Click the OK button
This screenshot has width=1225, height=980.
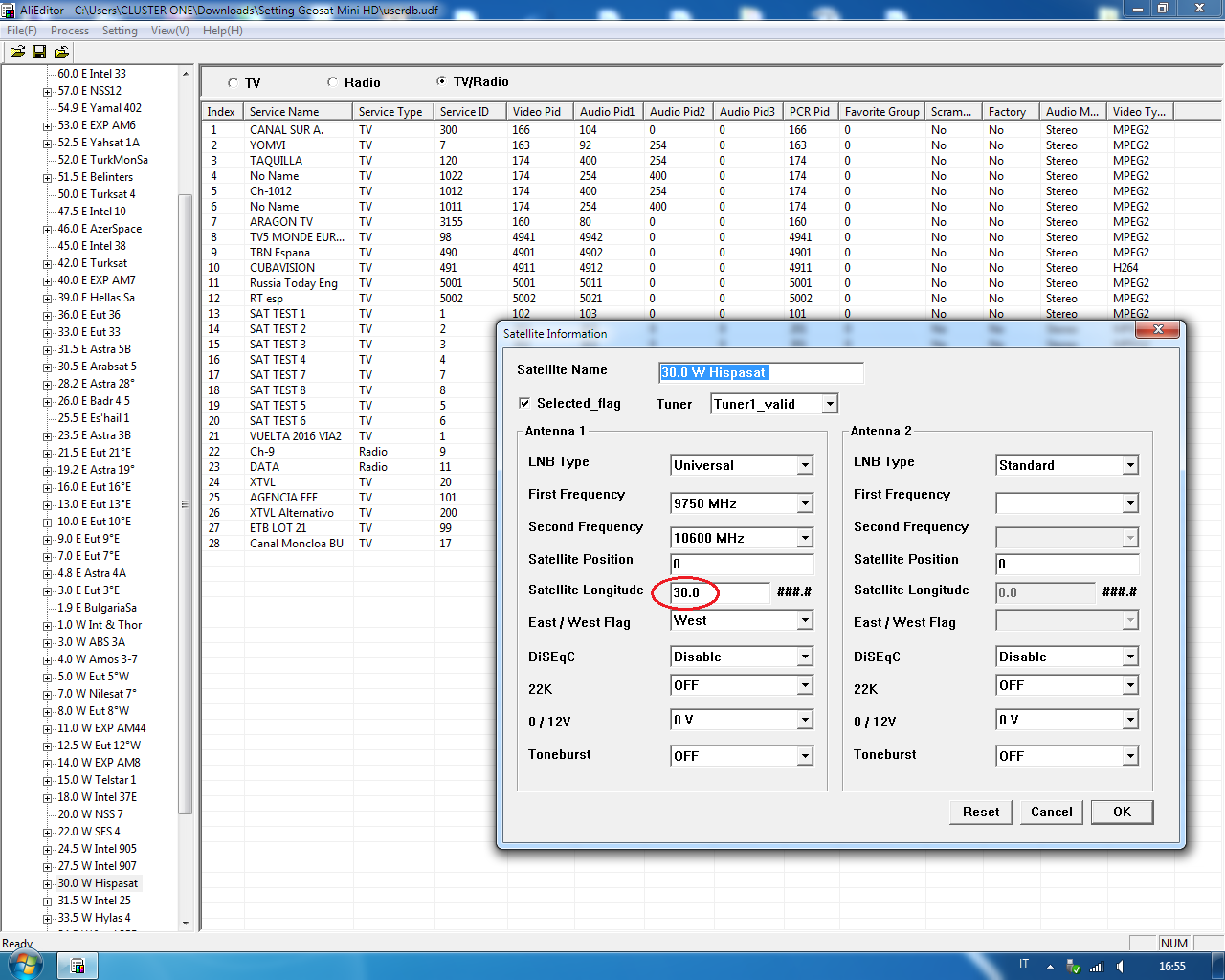tap(1122, 812)
